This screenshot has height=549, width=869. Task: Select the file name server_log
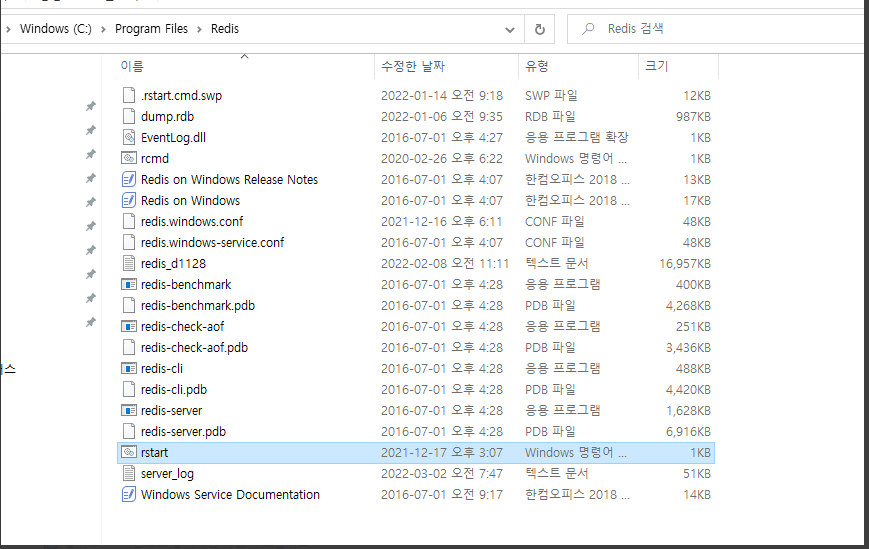click(x=167, y=474)
